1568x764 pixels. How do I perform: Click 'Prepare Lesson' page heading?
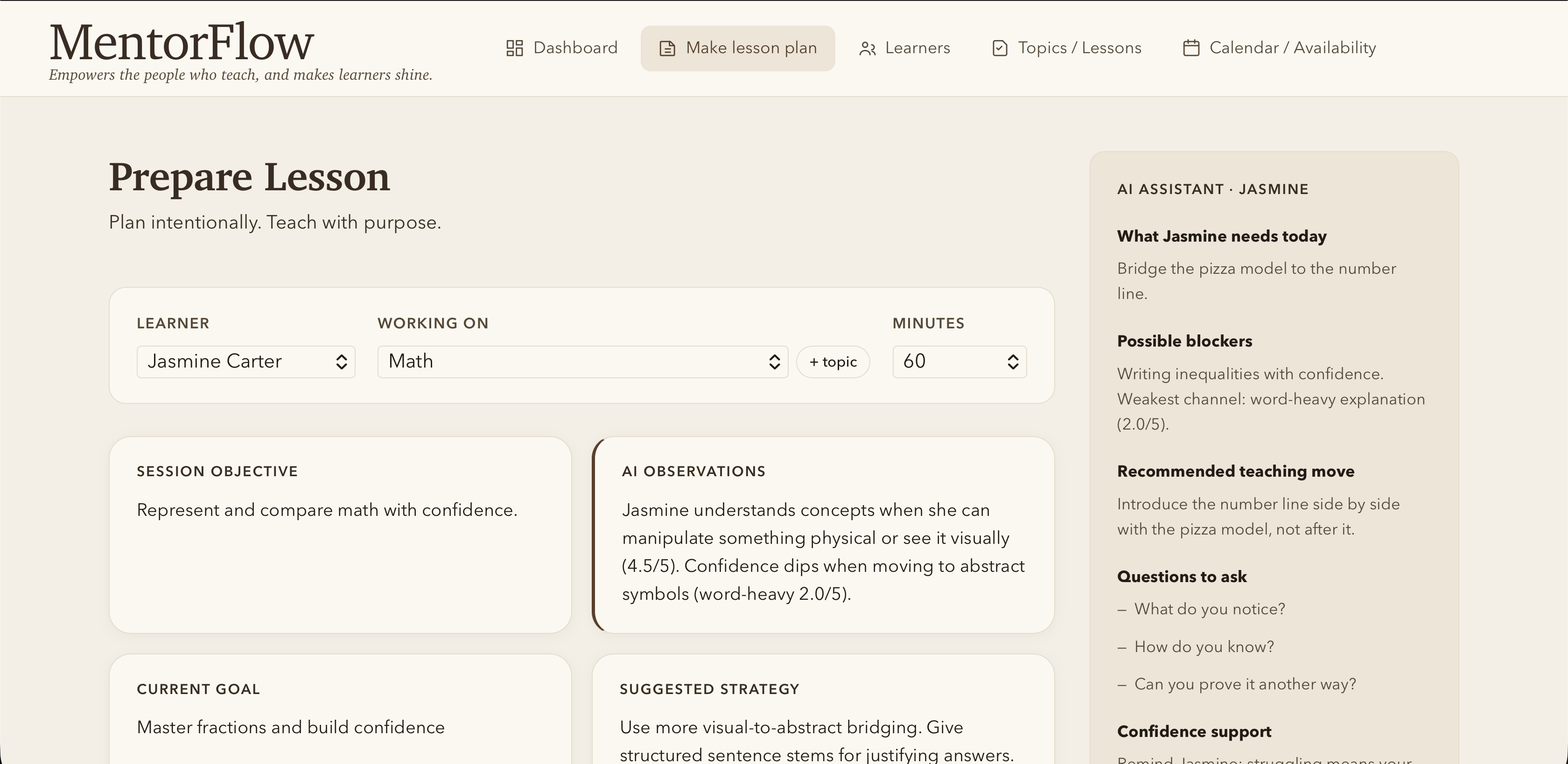pyautogui.click(x=249, y=177)
